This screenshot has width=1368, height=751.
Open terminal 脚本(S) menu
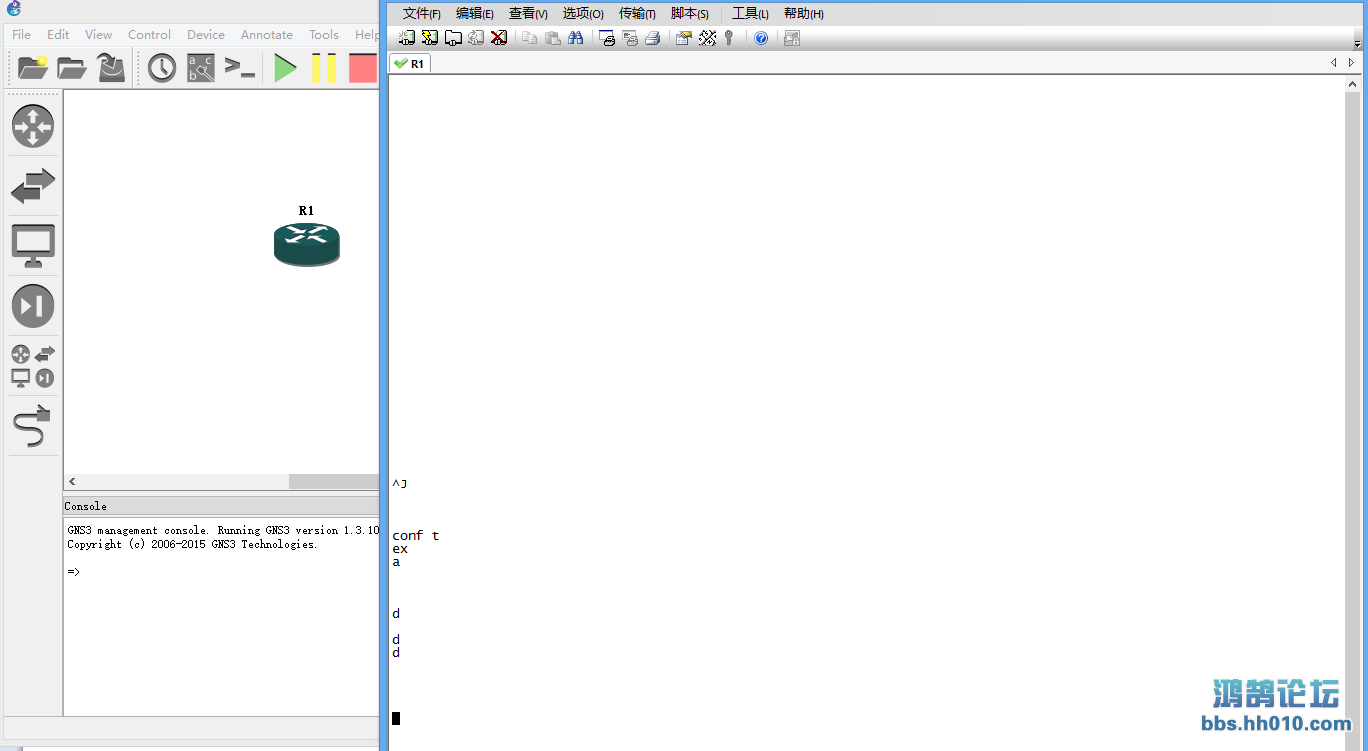(x=690, y=14)
